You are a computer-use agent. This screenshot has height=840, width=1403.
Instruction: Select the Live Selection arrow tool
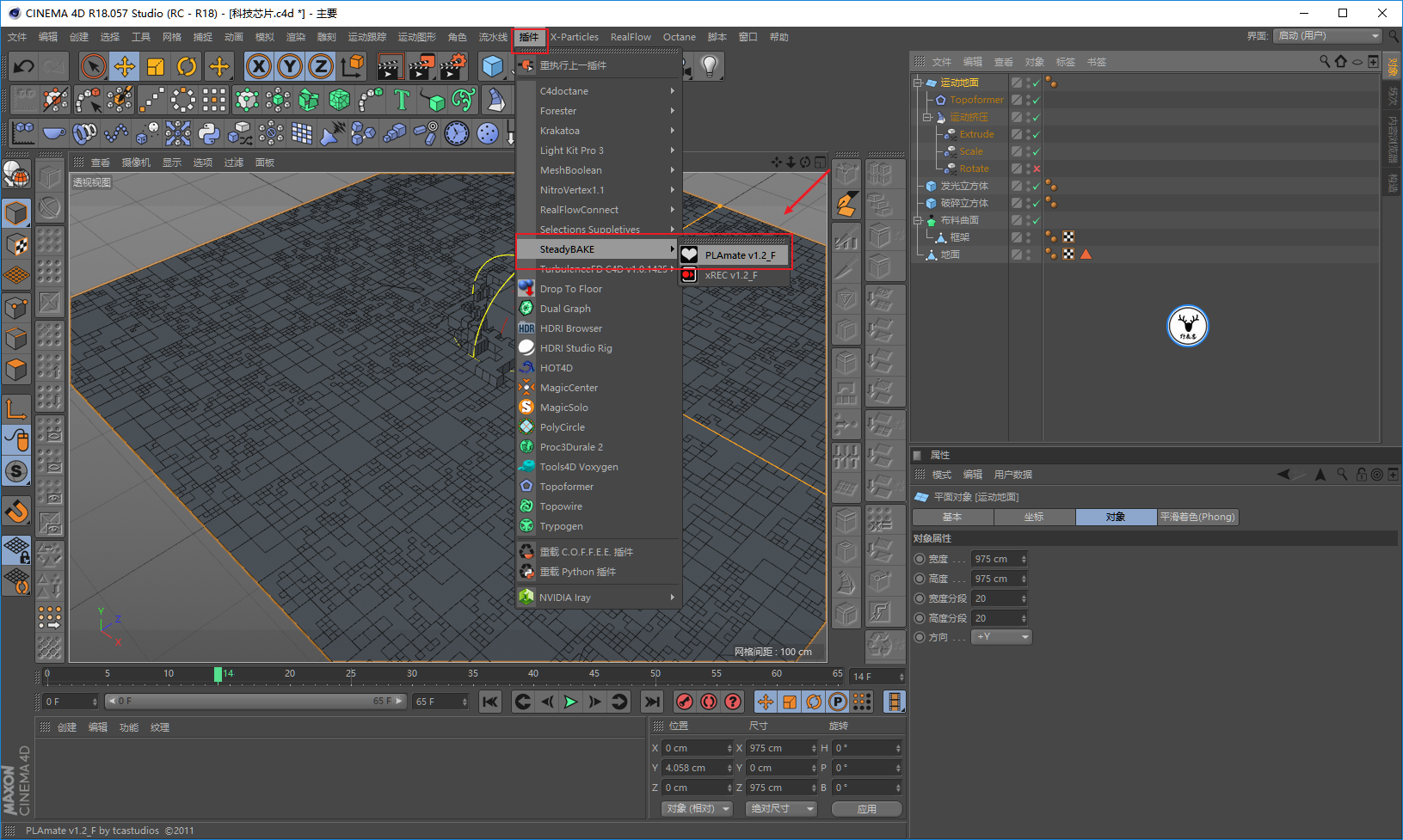(x=93, y=66)
